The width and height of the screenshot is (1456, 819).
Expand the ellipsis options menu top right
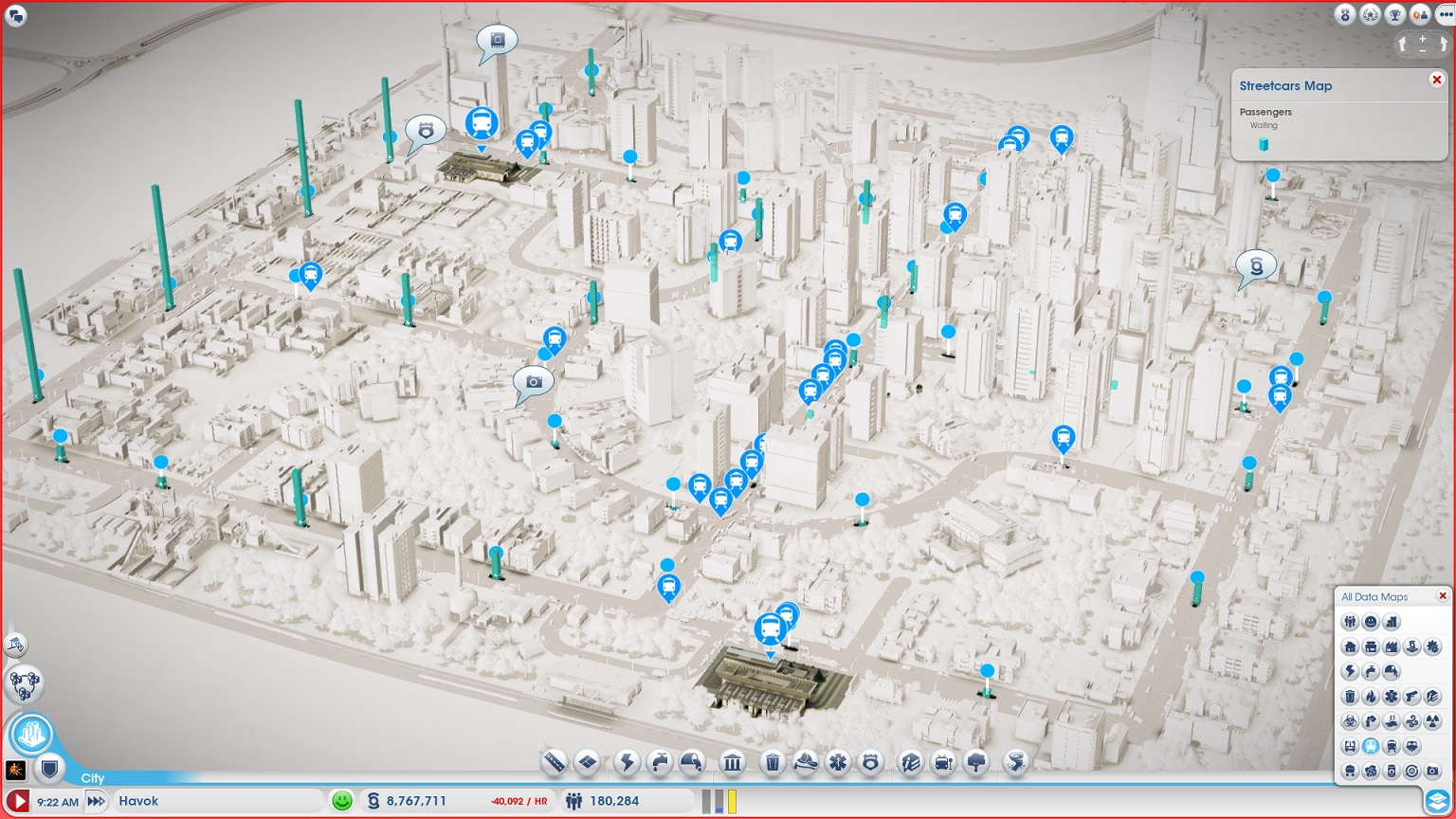[1447, 15]
